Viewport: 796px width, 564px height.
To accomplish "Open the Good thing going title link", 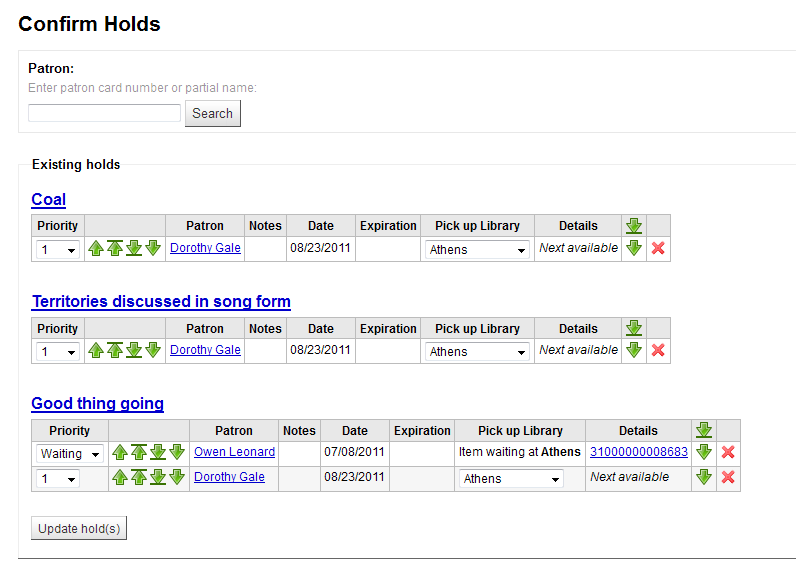I will point(97,403).
